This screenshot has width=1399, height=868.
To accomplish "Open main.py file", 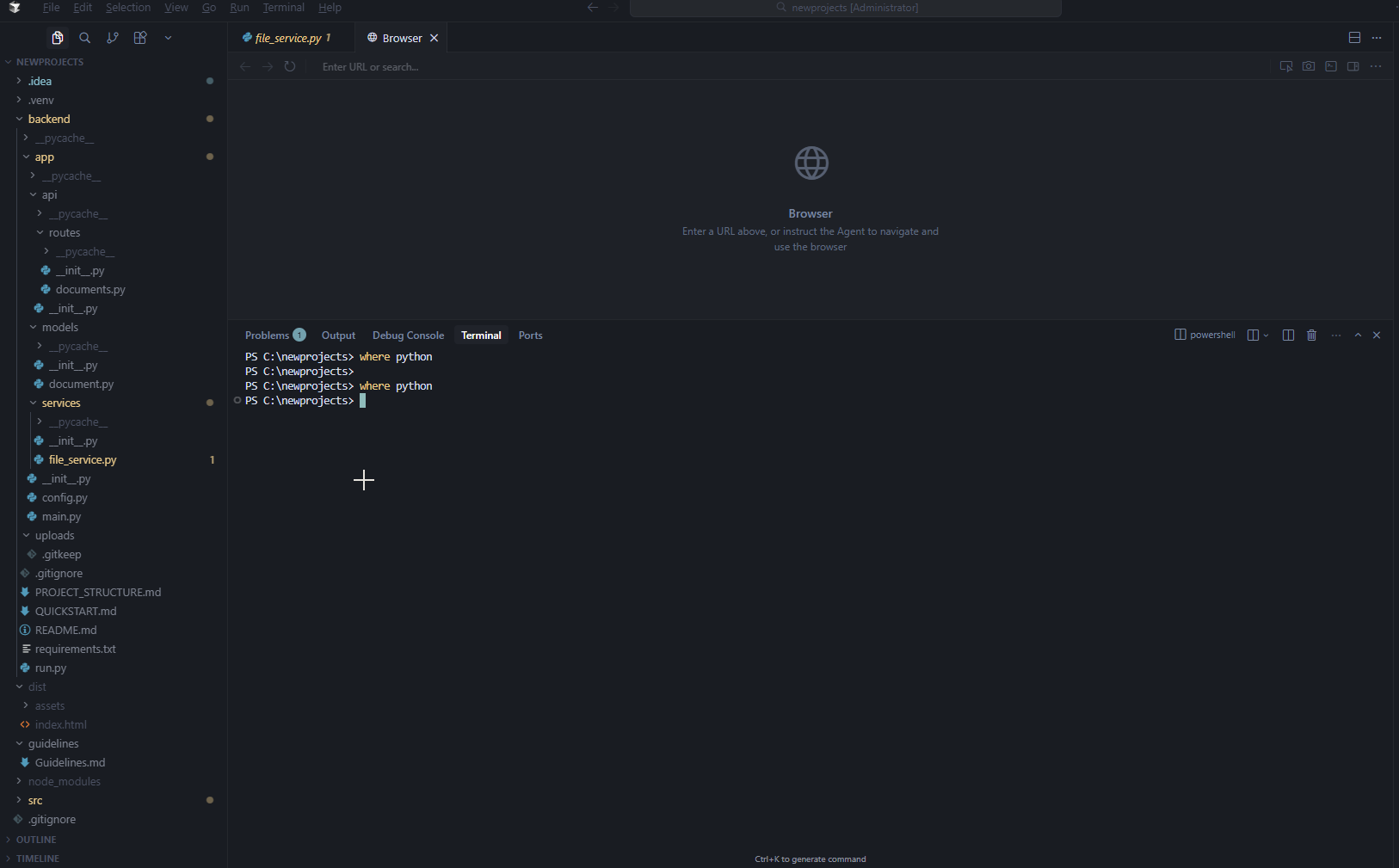I will (x=114, y=516).
